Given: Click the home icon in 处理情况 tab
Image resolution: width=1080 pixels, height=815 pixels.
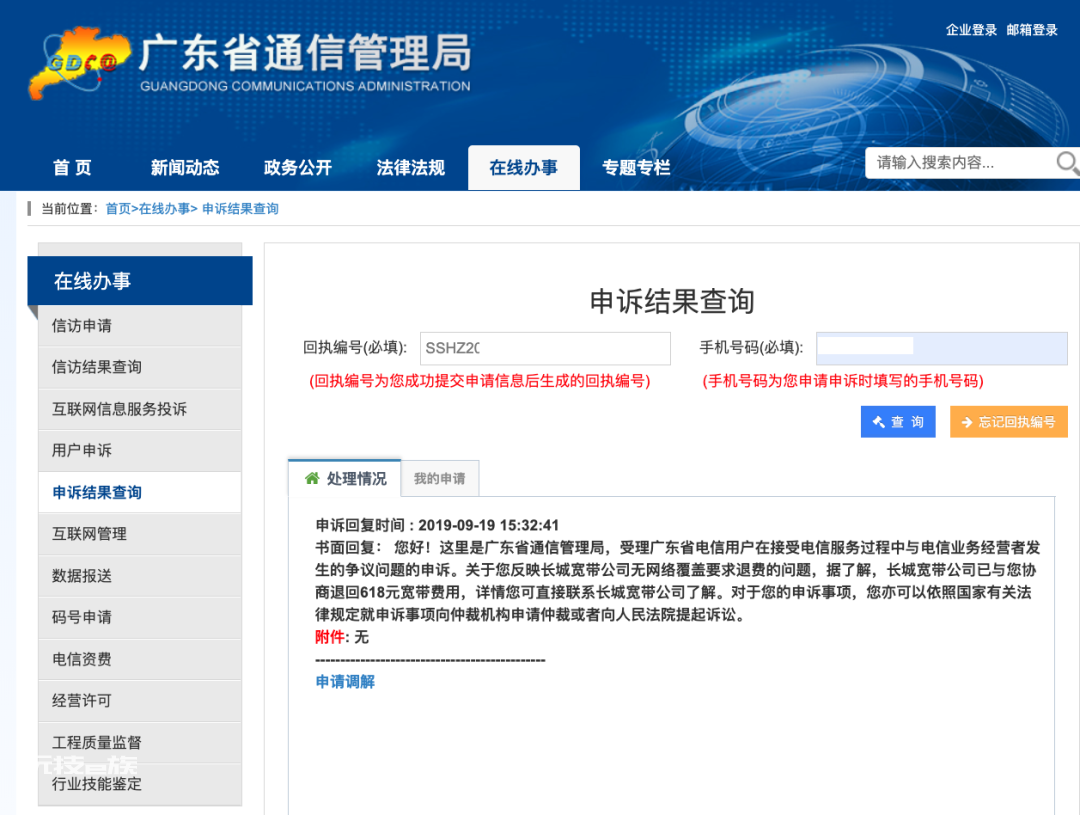Looking at the screenshot, I should [x=312, y=478].
